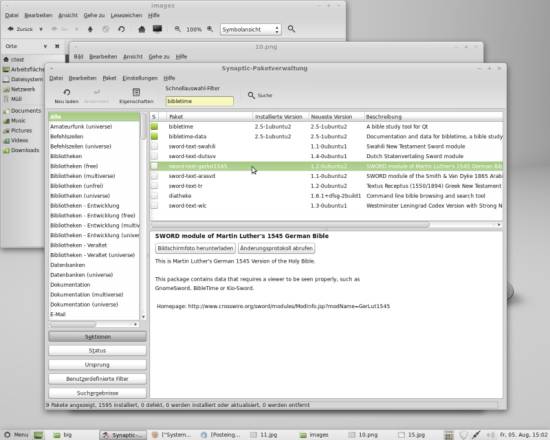The width and height of the screenshot is (550, 440).
Task: Click the Schnellauswahl-Filter field containing bibletime
Action: [199, 101]
